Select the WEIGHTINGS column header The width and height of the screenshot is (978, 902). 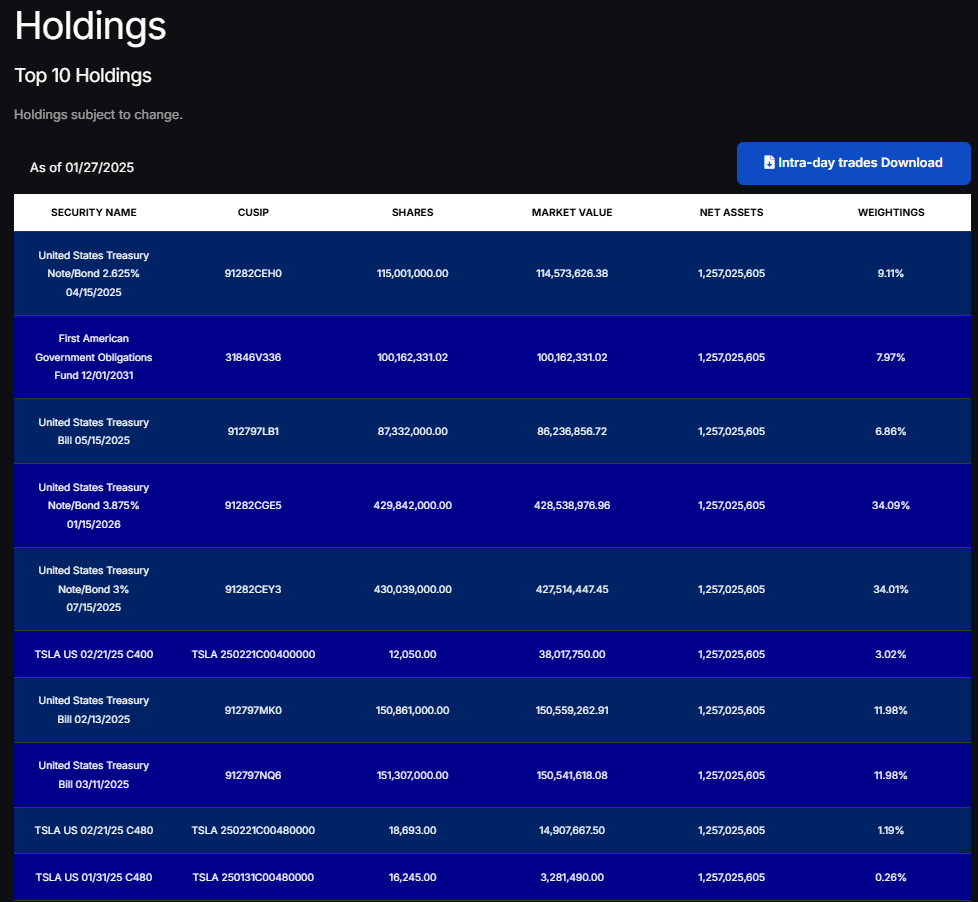pyautogui.click(x=891, y=212)
